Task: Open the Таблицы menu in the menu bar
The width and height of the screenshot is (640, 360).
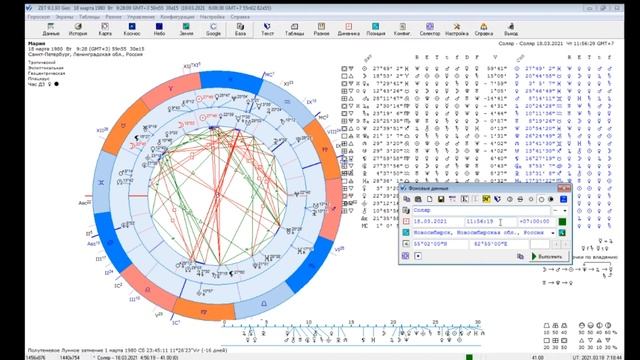Action: click(89, 17)
